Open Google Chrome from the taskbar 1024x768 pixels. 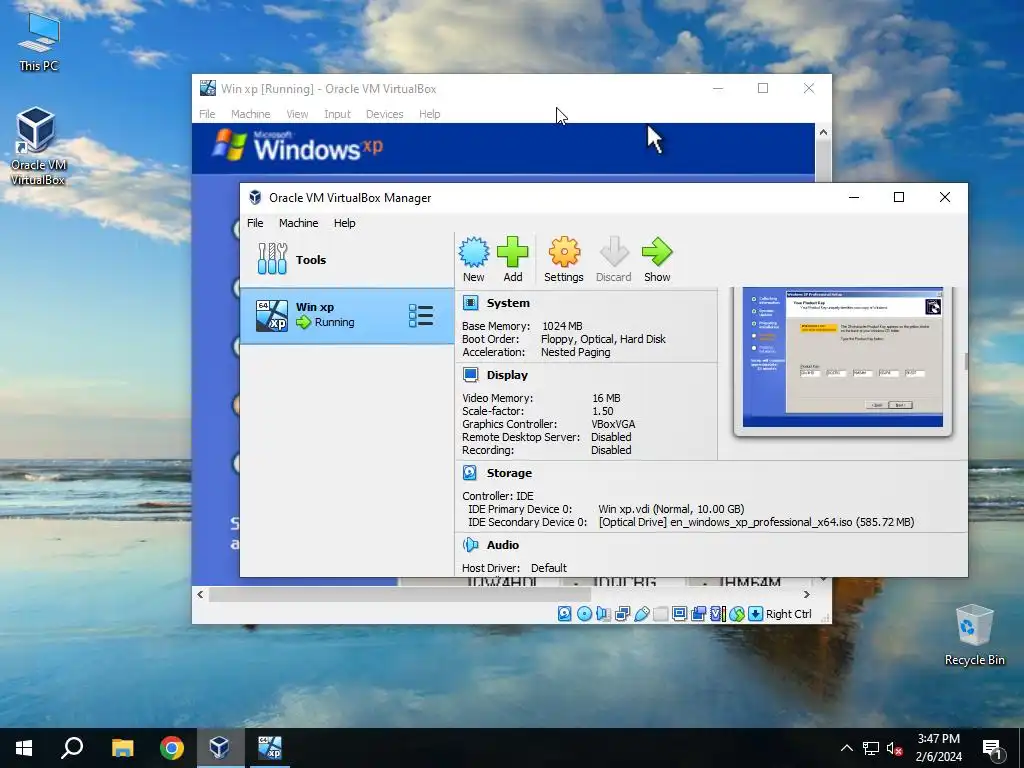[x=172, y=748]
